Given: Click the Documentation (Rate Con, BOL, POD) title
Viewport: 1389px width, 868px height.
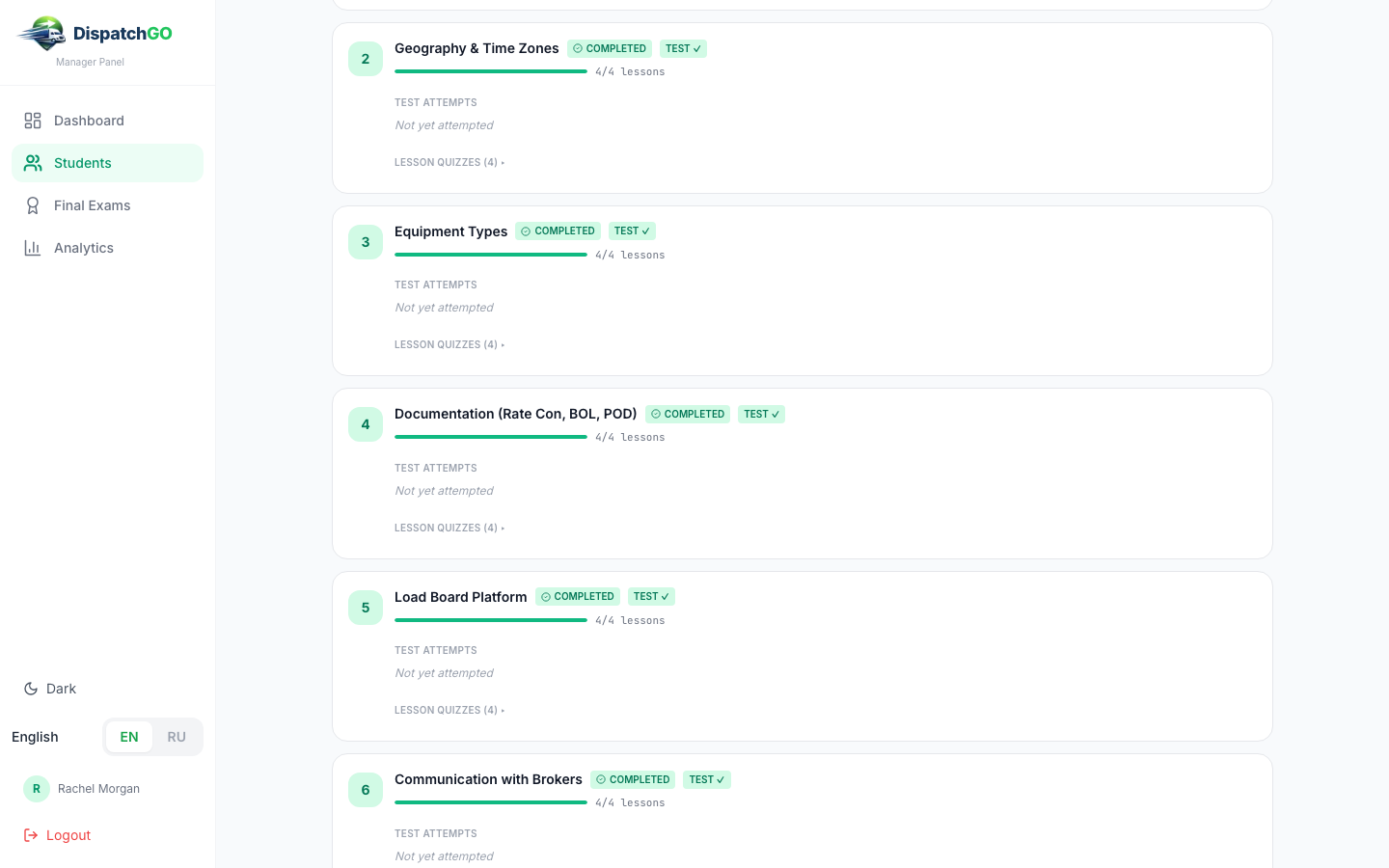Looking at the screenshot, I should tap(515, 414).
